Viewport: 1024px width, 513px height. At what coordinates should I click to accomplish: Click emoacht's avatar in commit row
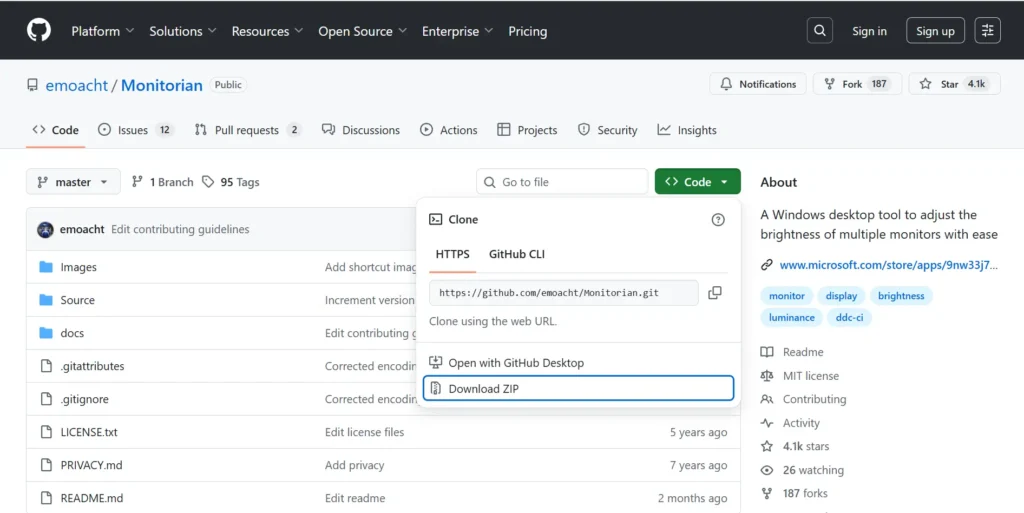pyautogui.click(x=45, y=229)
